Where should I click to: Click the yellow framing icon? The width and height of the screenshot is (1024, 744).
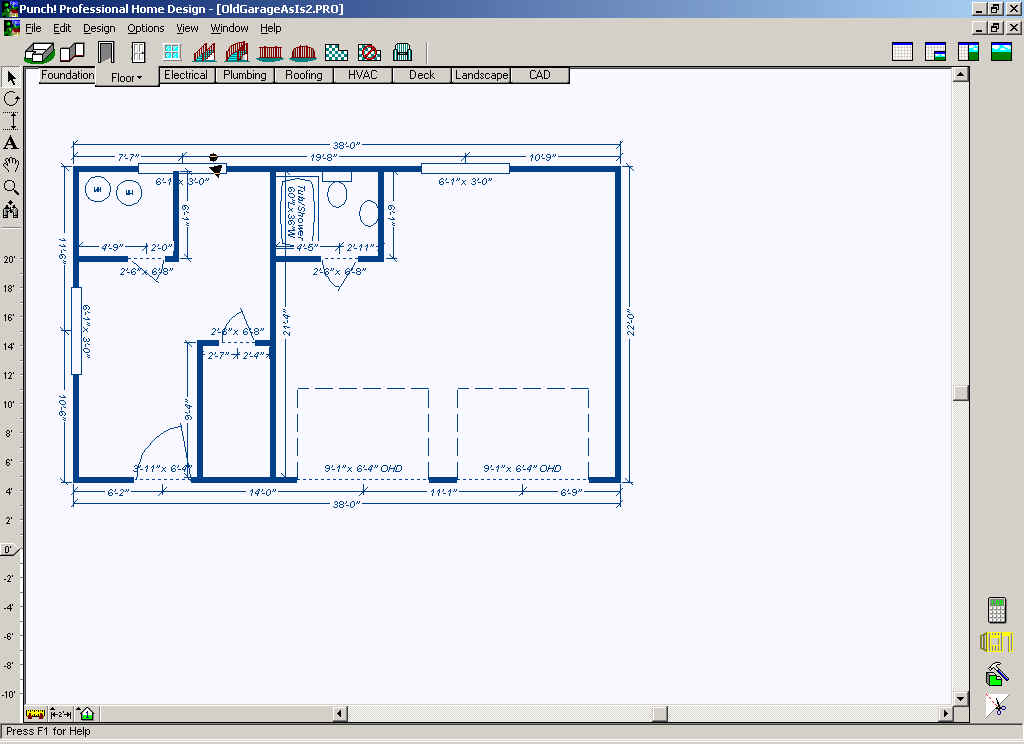pos(997,642)
